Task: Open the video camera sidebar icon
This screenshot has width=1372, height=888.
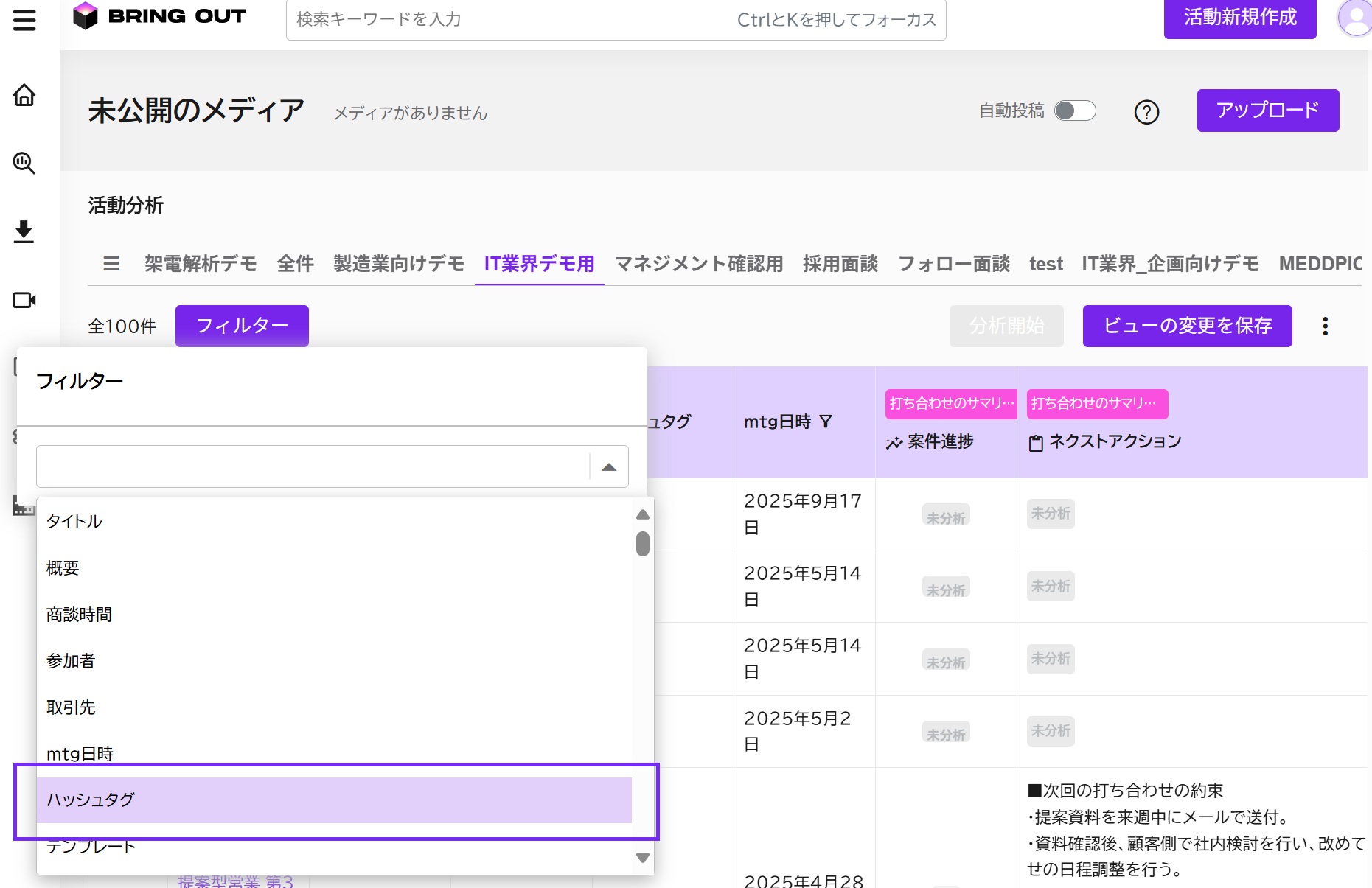Action: pyautogui.click(x=24, y=300)
